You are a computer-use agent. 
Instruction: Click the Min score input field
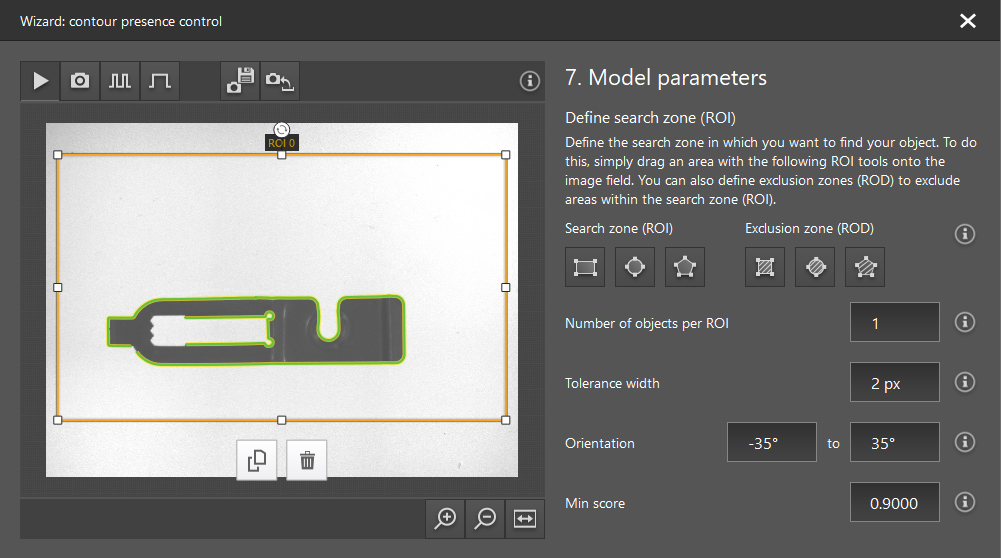894,503
